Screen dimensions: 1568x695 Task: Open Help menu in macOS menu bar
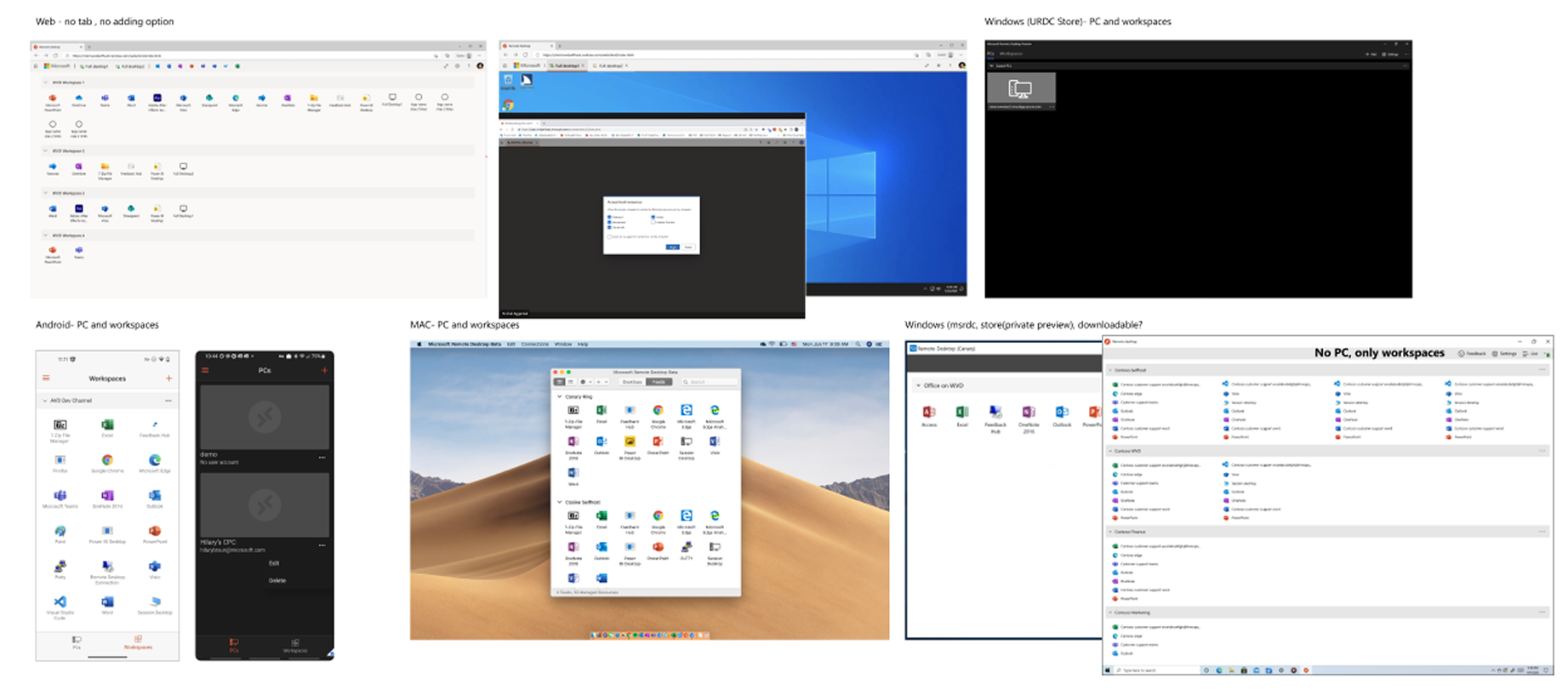pos(583,345)
